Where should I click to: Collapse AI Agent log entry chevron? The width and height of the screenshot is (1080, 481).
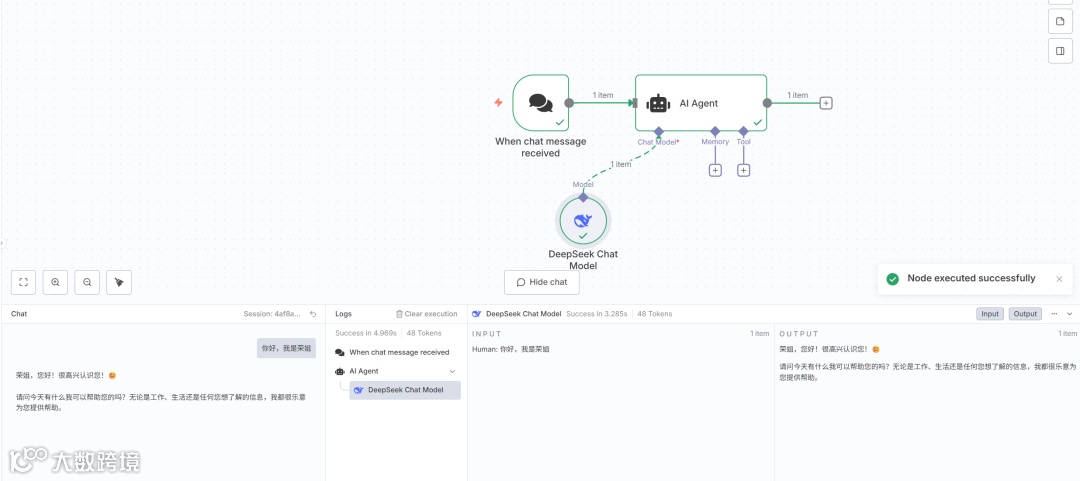453,371
